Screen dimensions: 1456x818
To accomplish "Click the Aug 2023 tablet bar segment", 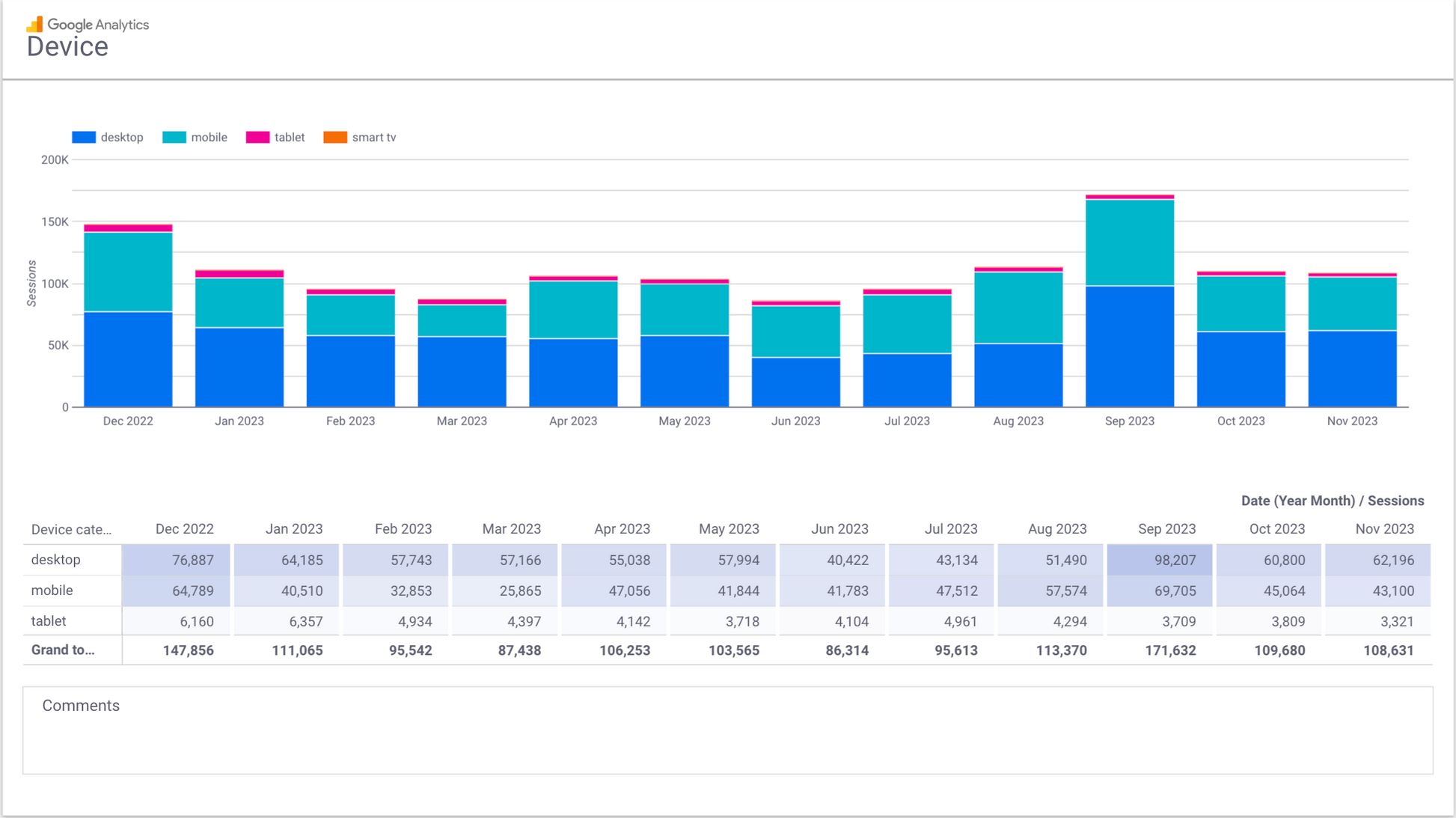I will [1018, 269].
